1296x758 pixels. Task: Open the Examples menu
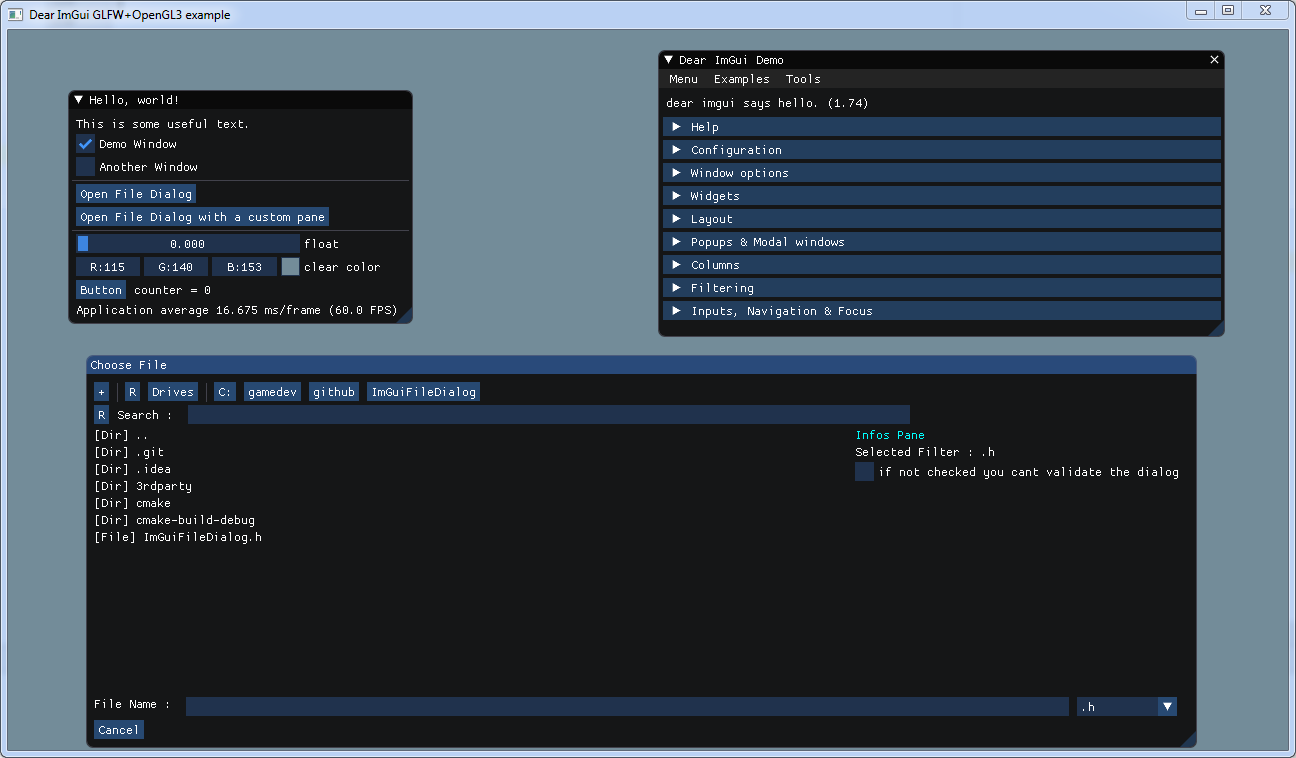point(742,79)
